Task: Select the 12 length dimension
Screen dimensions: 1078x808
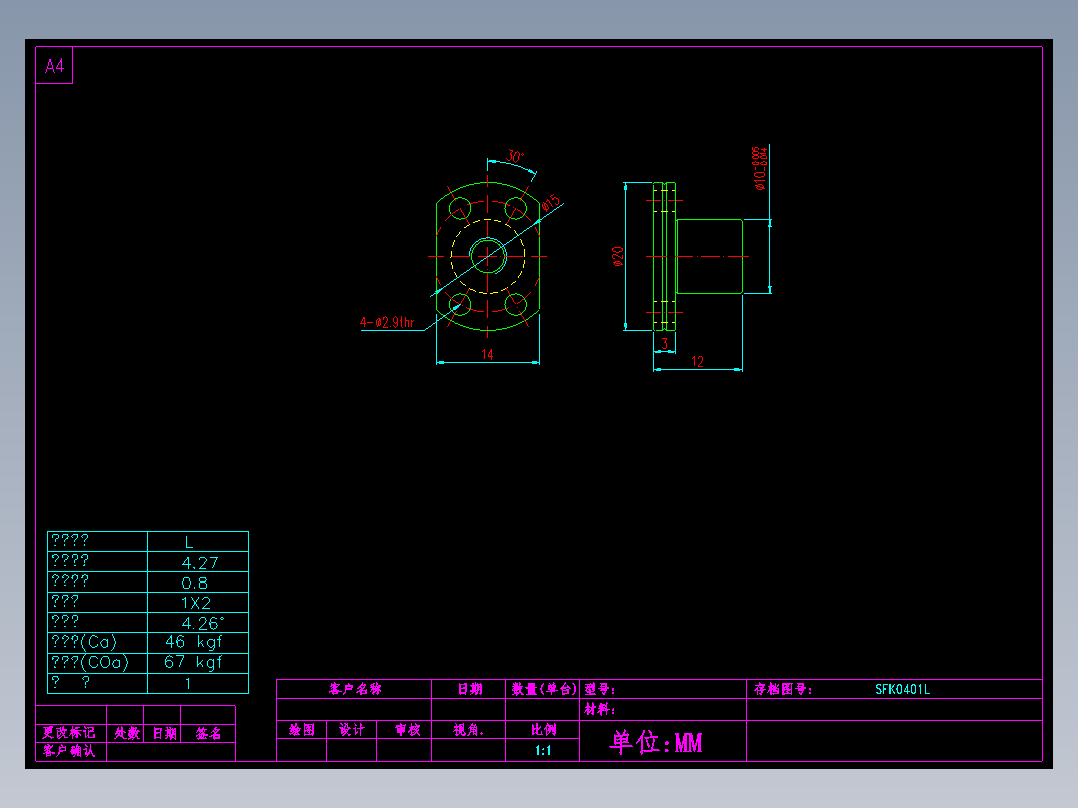Action: (697, 362)
